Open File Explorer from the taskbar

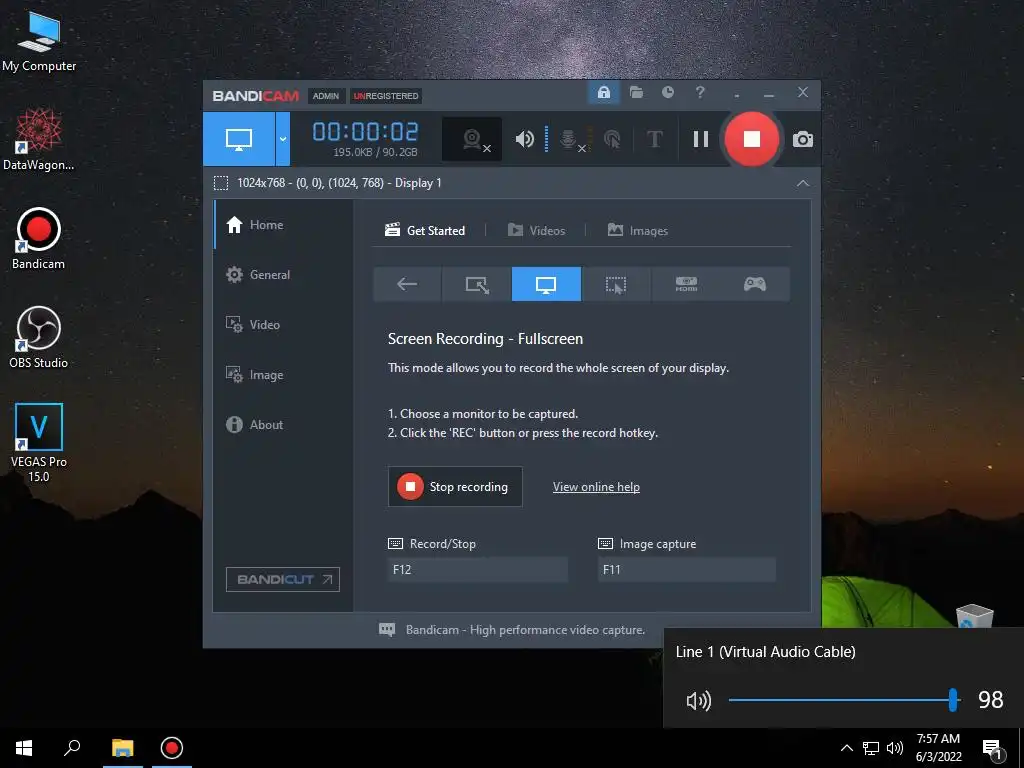pyautogui.click(x=122, y=748)
